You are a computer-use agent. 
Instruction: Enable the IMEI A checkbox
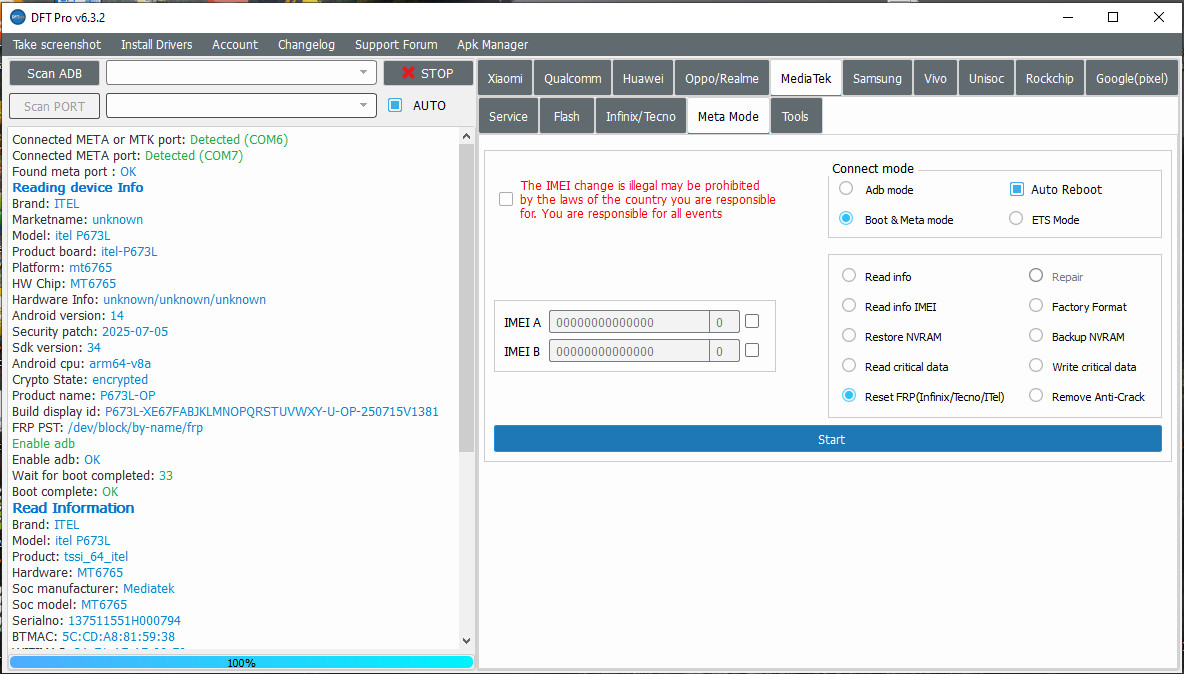[x=752, y=322]
